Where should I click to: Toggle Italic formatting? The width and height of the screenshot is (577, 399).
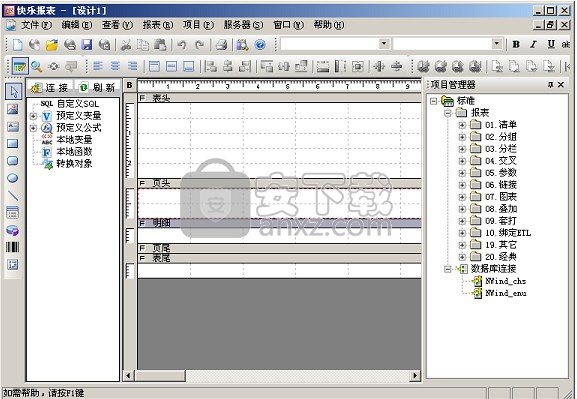pyautogui.click(x=534, y=45)
